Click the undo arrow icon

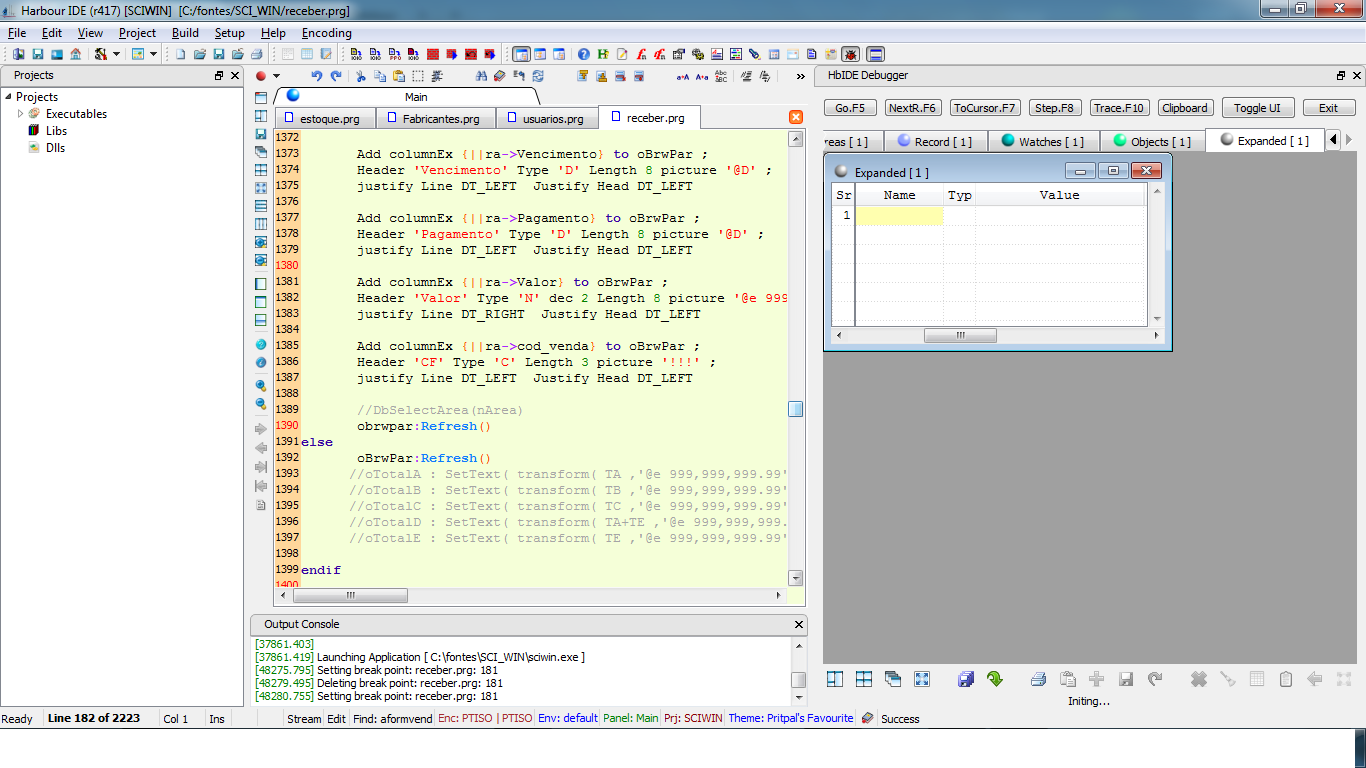click(x=317, y=76)
